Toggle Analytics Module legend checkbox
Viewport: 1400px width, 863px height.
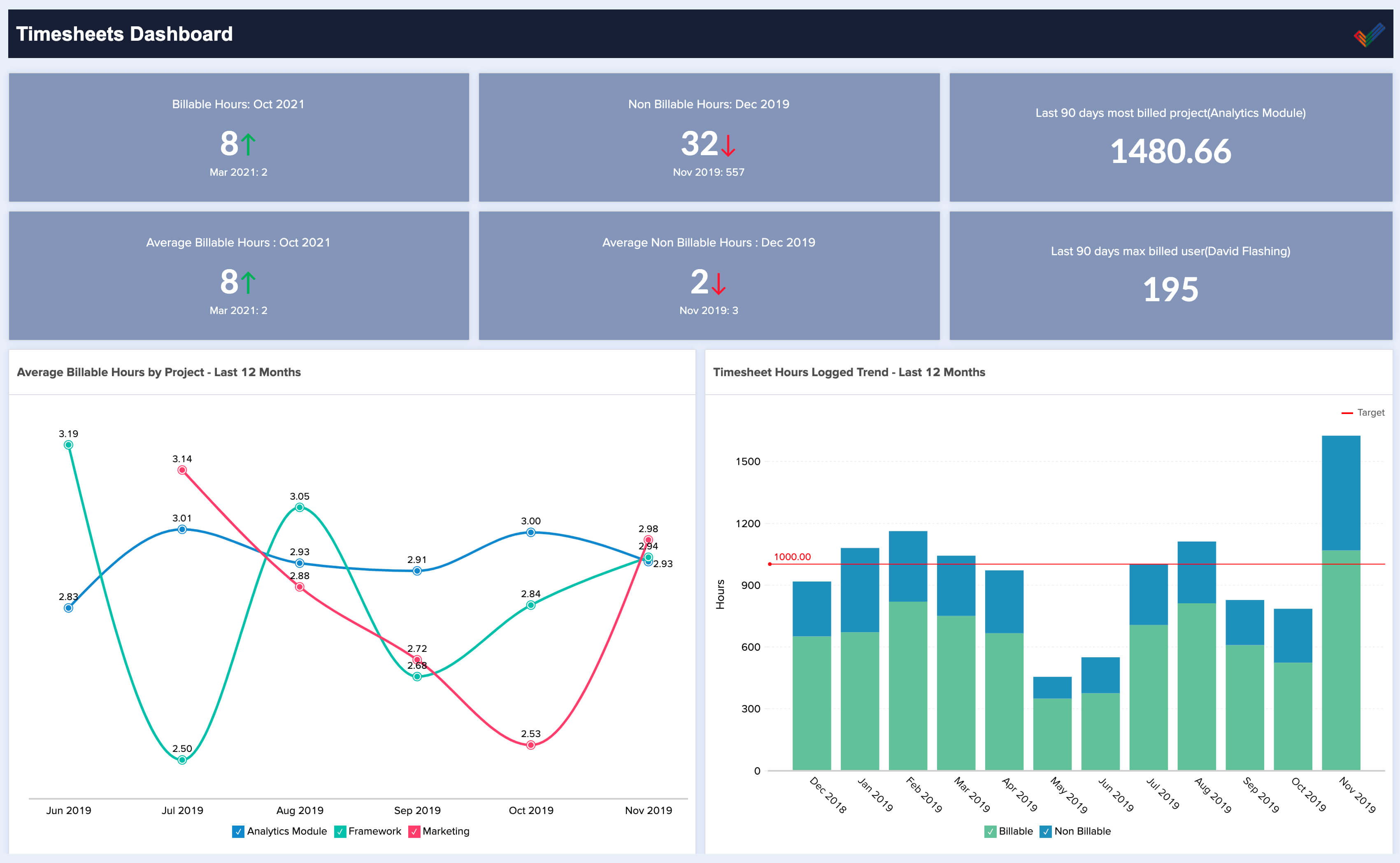click(238, 832)
